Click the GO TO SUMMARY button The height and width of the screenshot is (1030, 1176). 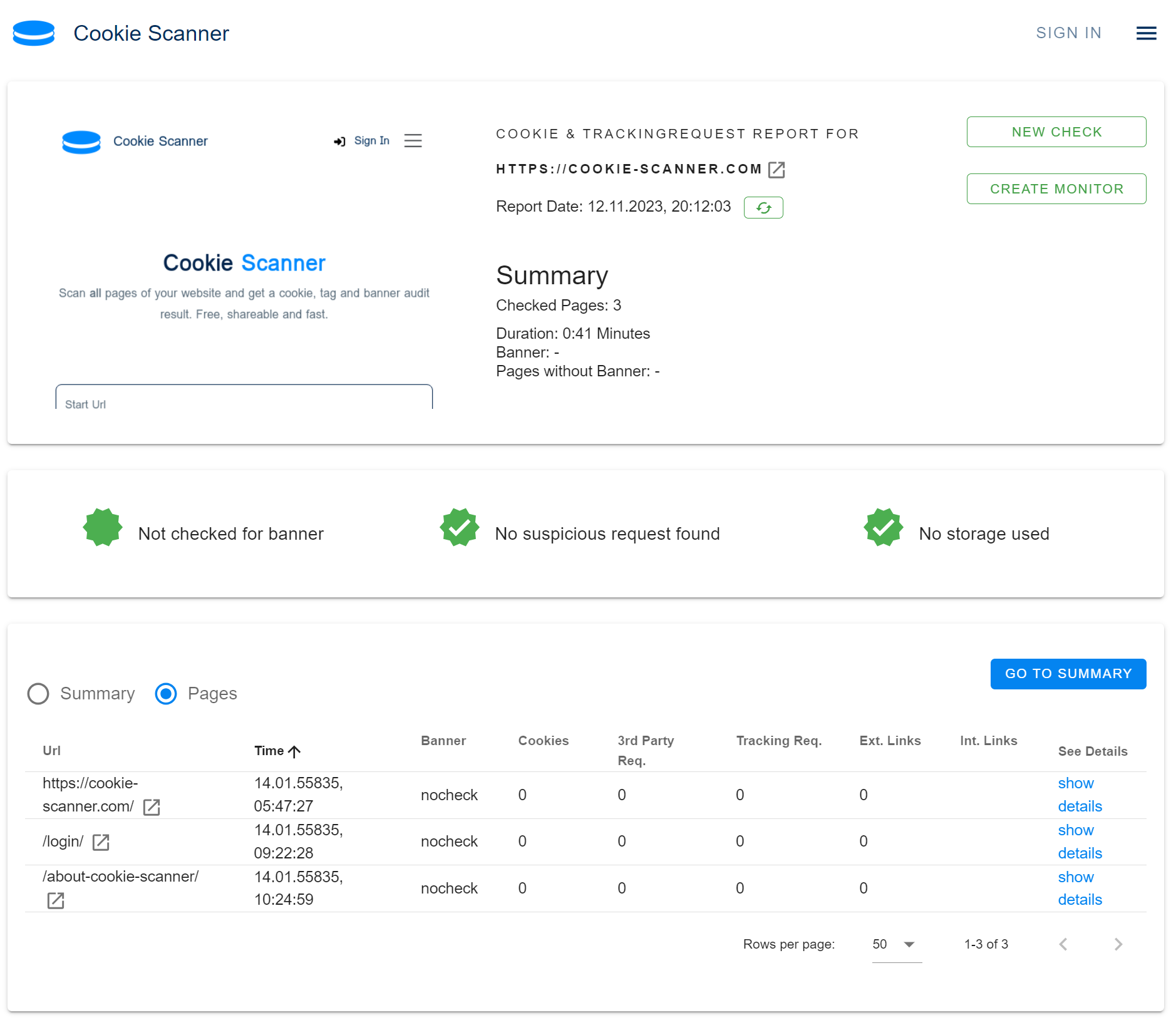[x=1068, y=674]
